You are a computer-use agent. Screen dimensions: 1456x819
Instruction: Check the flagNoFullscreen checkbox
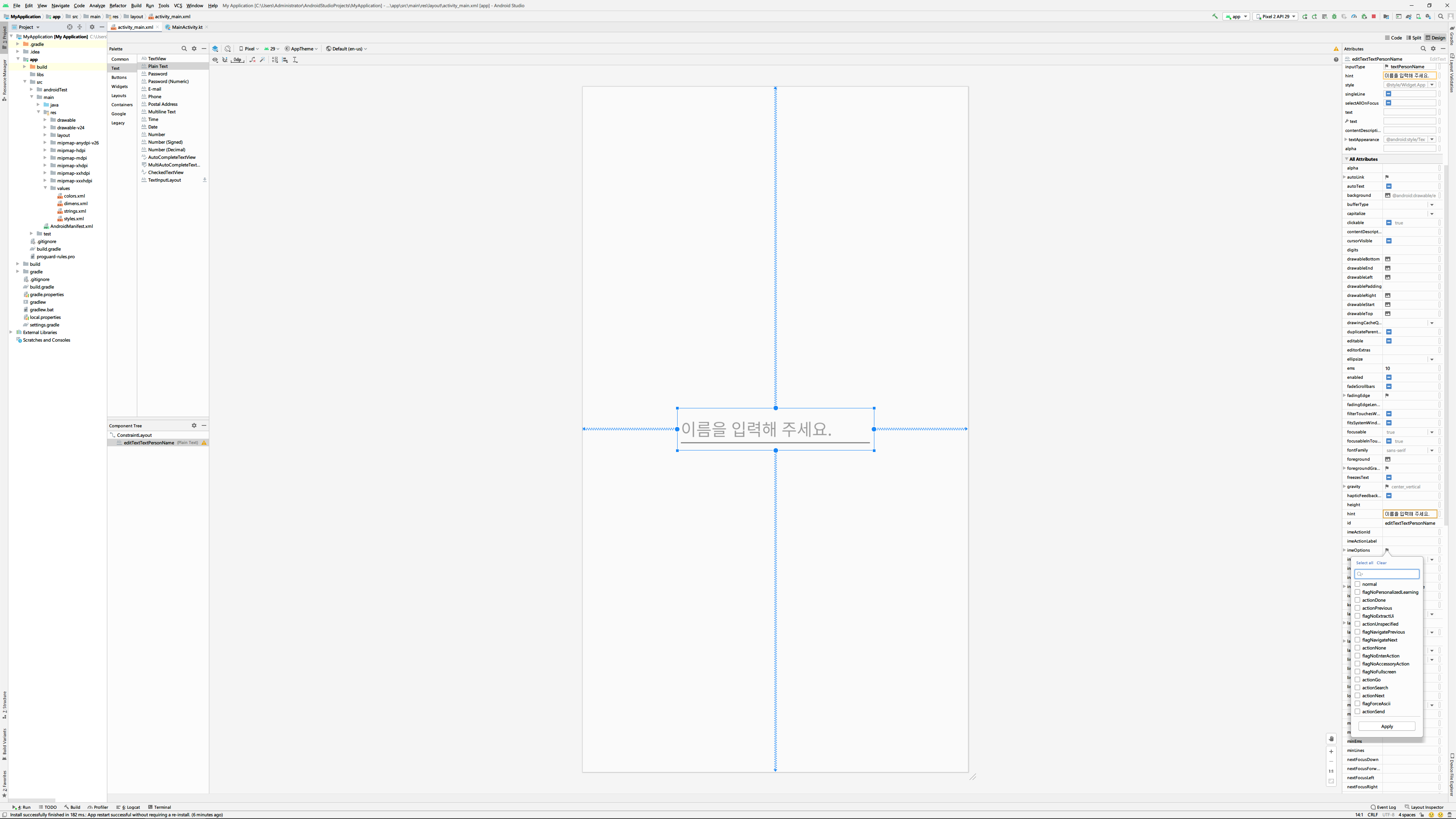[x=1358, y=672]
